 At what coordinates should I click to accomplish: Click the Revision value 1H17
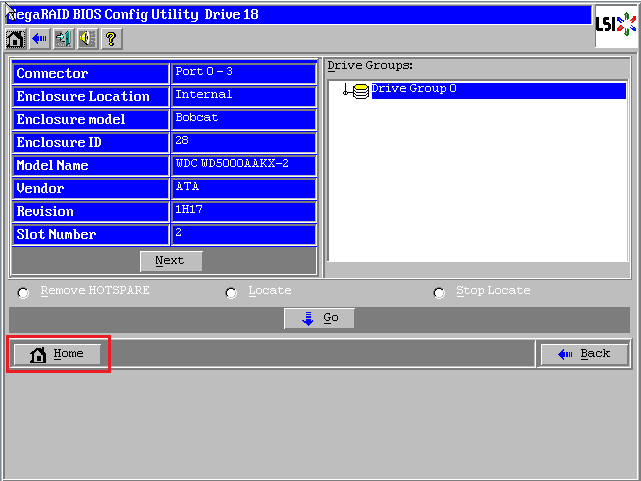[x=244, y=211]
